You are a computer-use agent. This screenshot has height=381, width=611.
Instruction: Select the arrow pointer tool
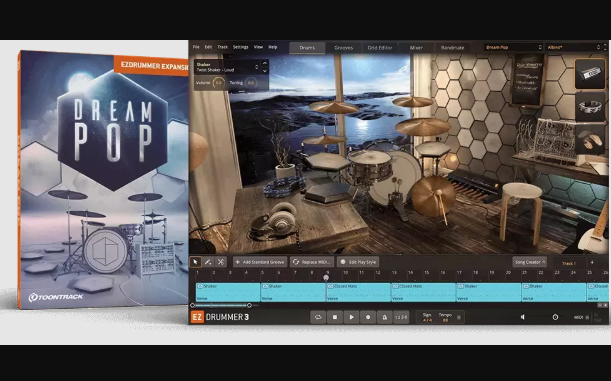(x=195, y=262)
